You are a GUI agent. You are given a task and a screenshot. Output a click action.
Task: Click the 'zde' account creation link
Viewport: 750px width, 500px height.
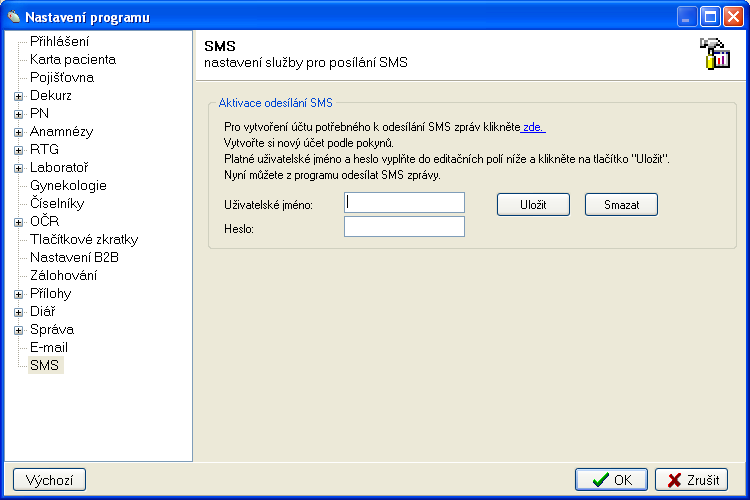[534, 128]
